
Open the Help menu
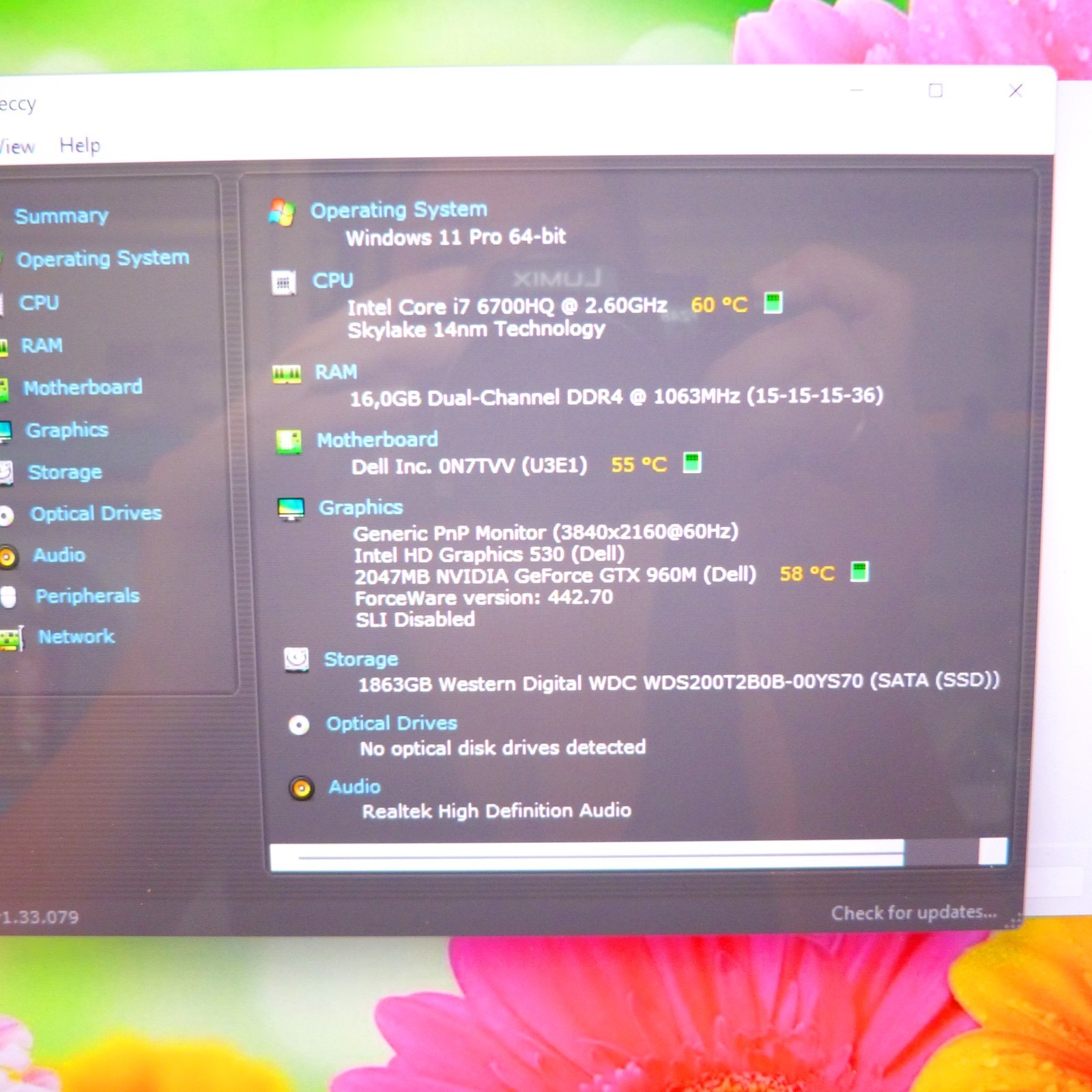80,145
